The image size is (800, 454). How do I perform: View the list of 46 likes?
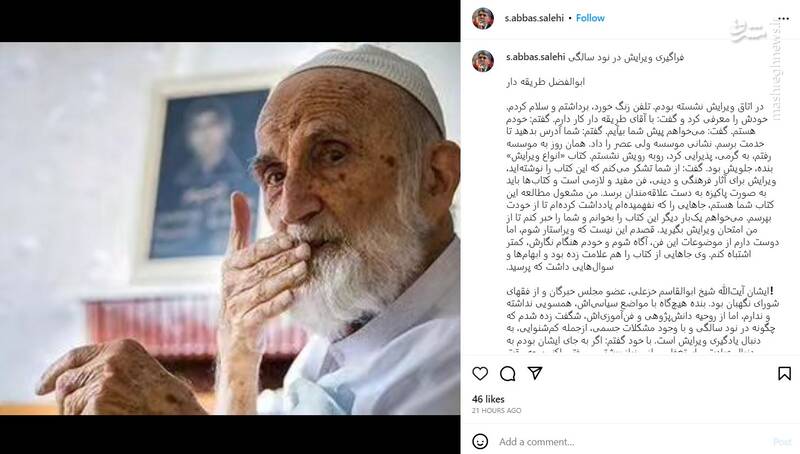(488, 399)
